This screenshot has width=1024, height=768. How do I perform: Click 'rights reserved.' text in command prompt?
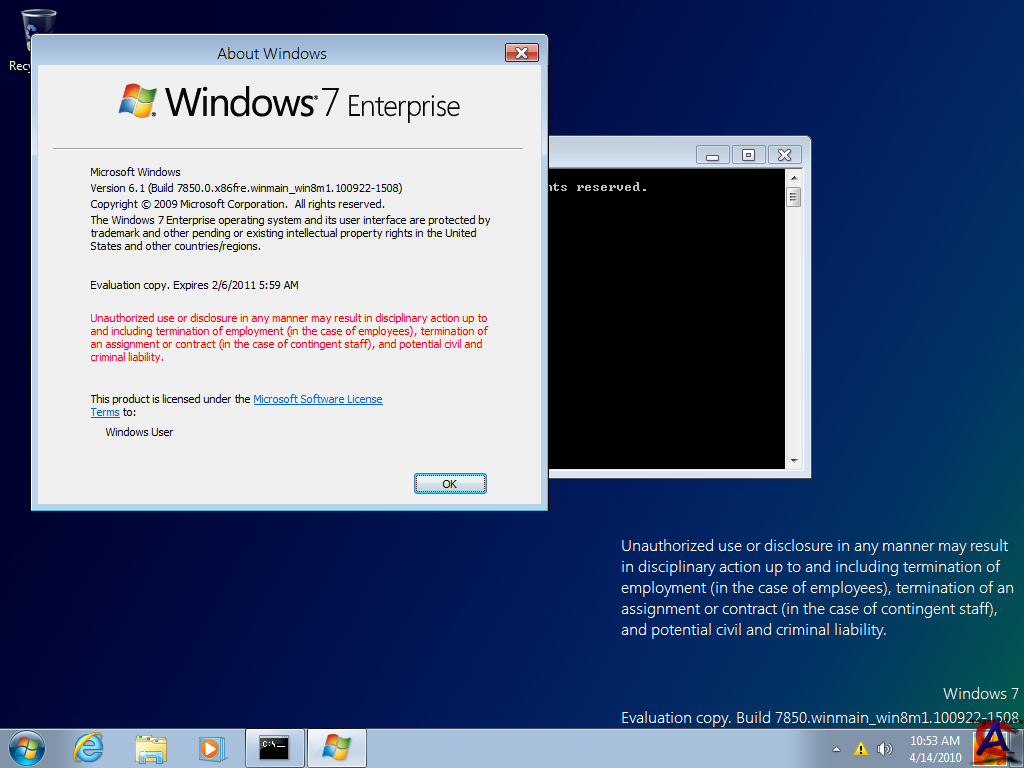(x=598, y=187)
